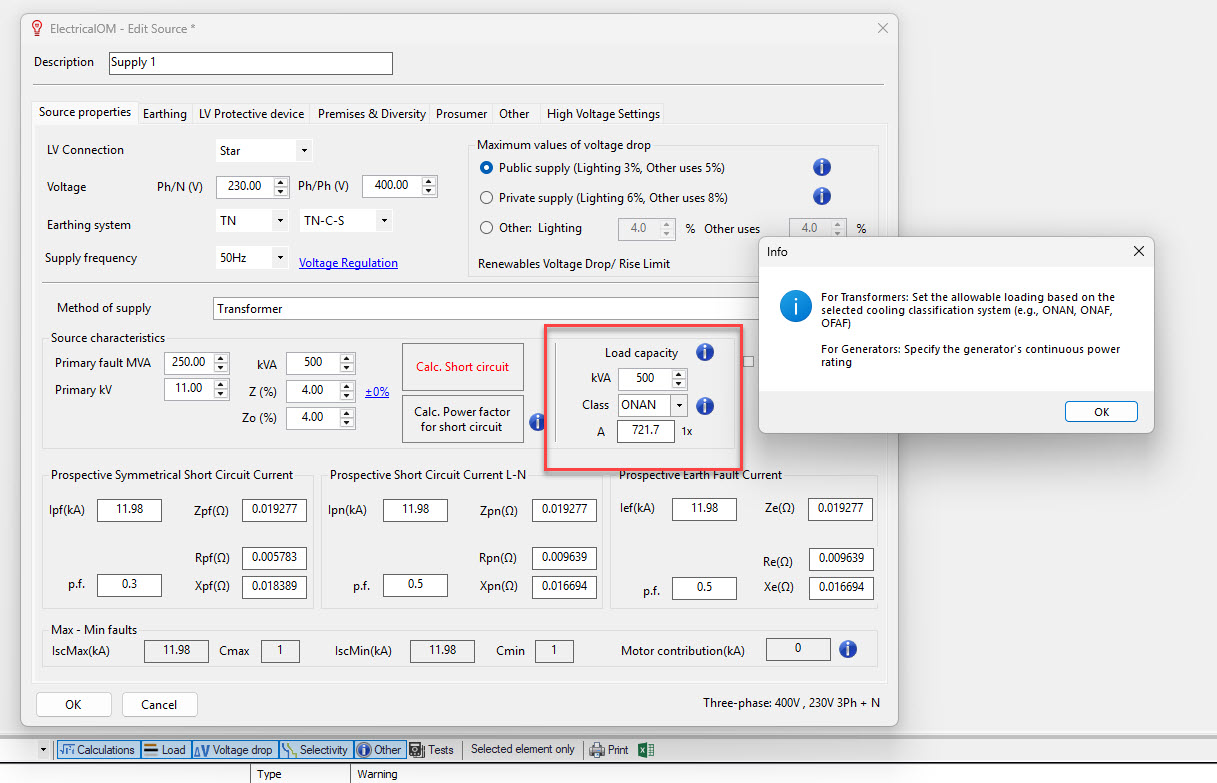Open the Premises & Diversity tab
1217x783 pixels.
(x=370, y=113)
